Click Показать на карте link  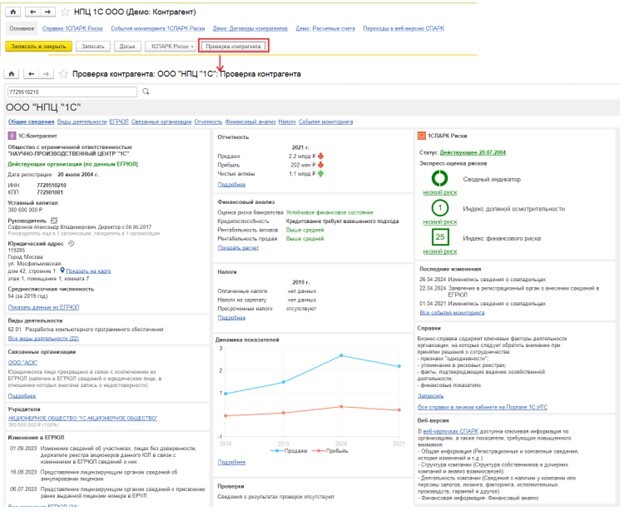(x=88, y=271)
